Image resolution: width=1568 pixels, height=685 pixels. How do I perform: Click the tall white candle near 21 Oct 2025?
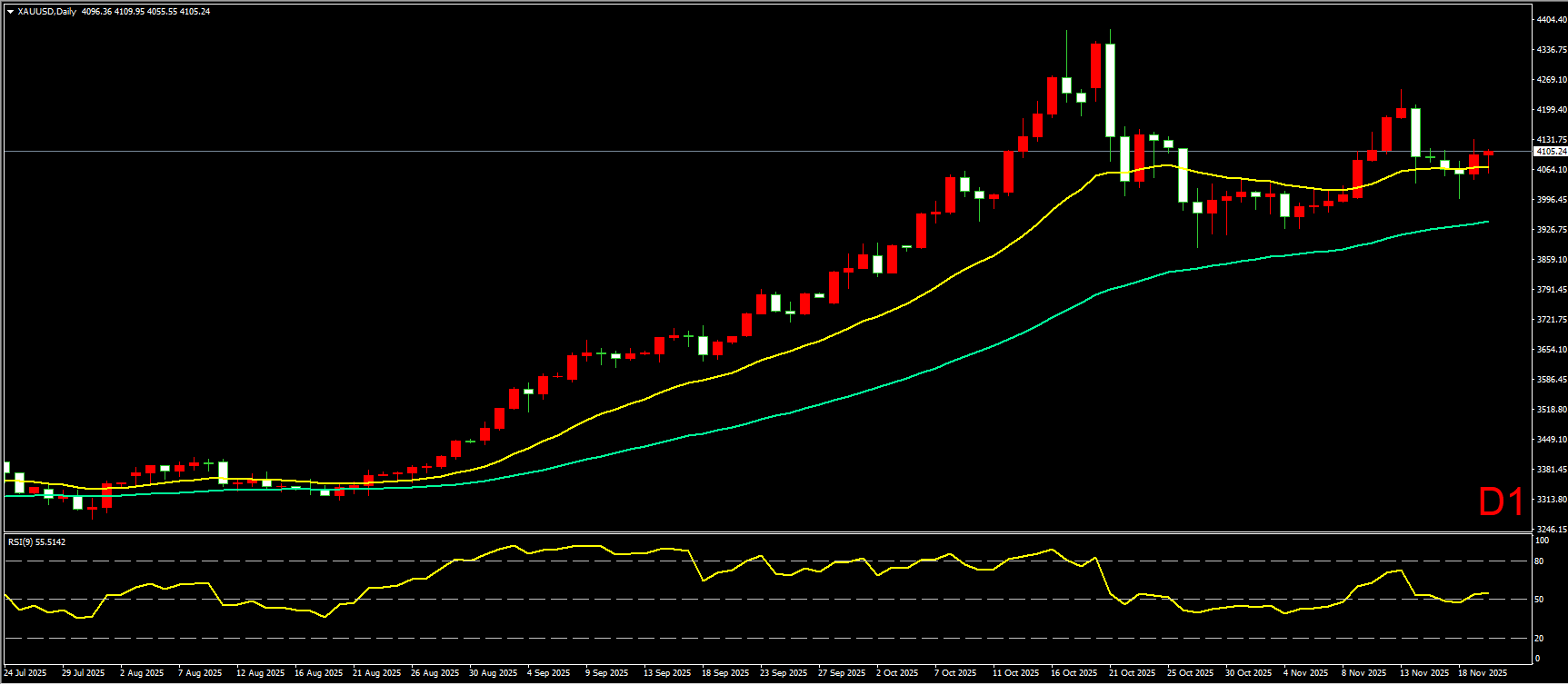tap(1110, 91)
